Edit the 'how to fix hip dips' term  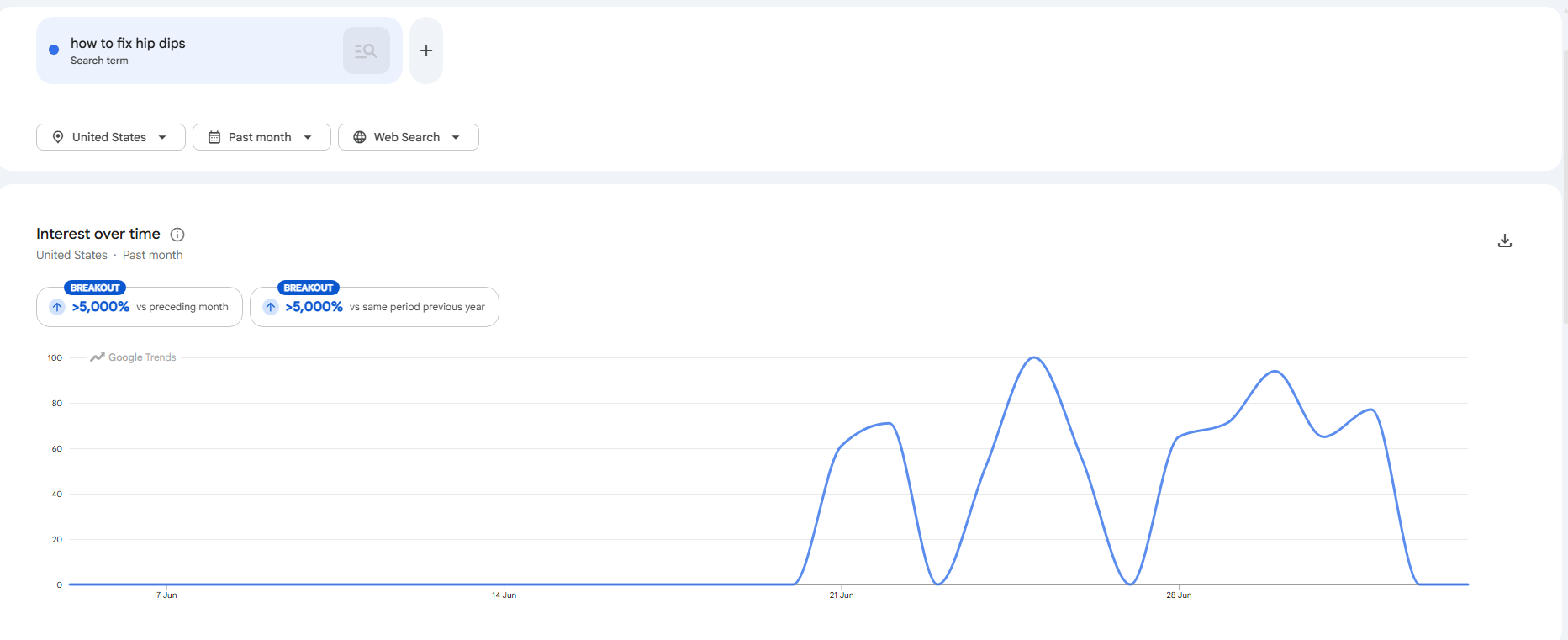pos(128,43)
